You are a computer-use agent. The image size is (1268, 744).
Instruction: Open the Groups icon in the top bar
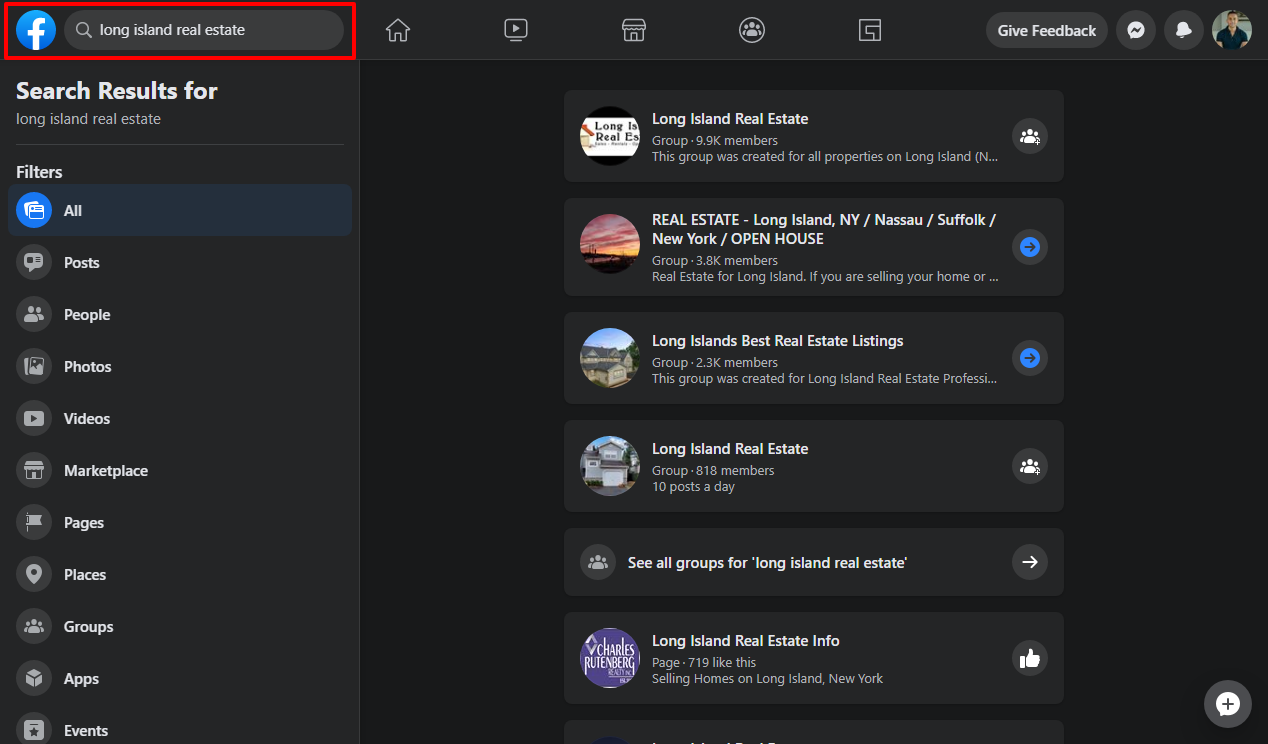click(752, 30)
